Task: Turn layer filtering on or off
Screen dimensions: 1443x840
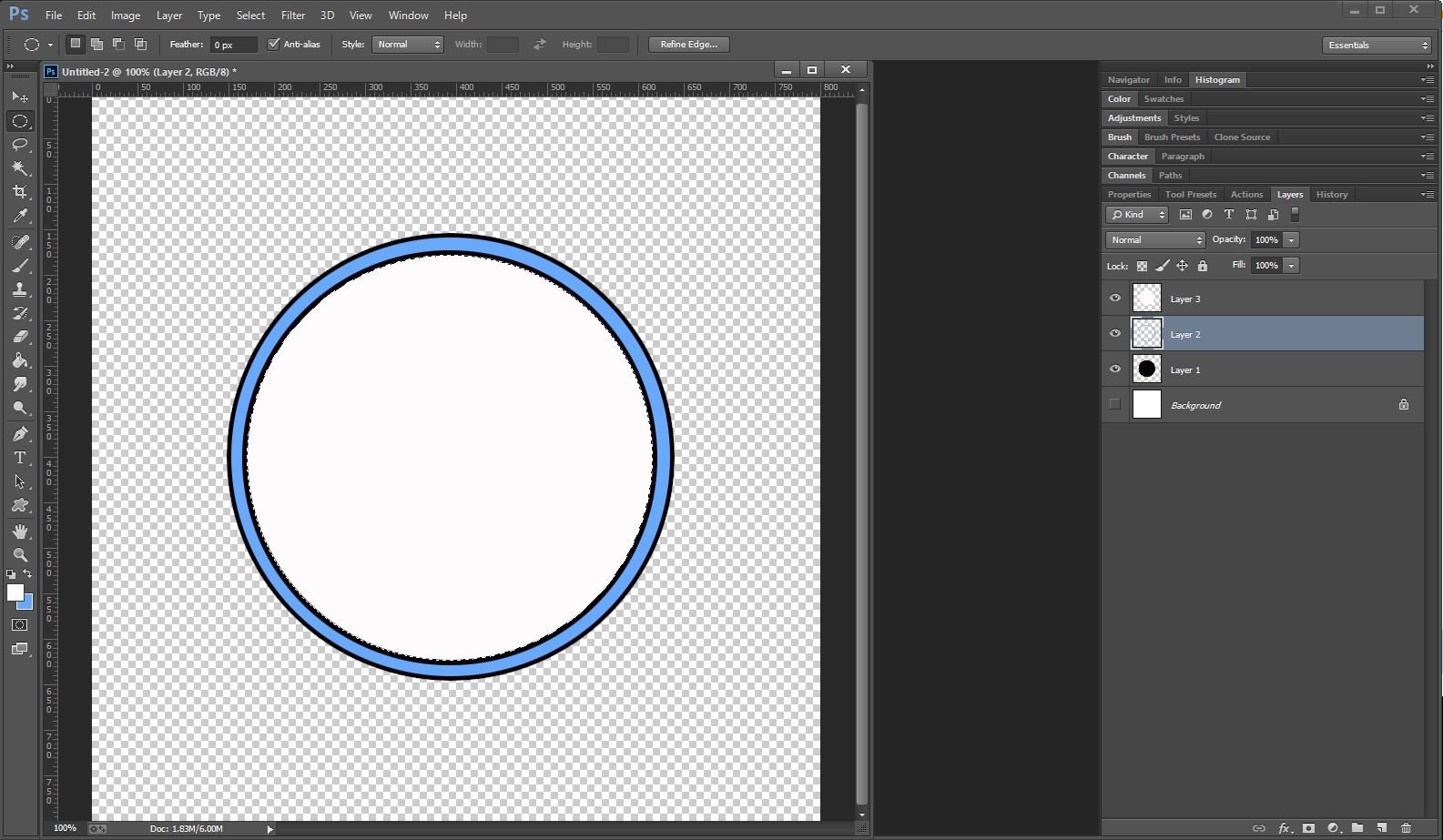Action: 1295,215
